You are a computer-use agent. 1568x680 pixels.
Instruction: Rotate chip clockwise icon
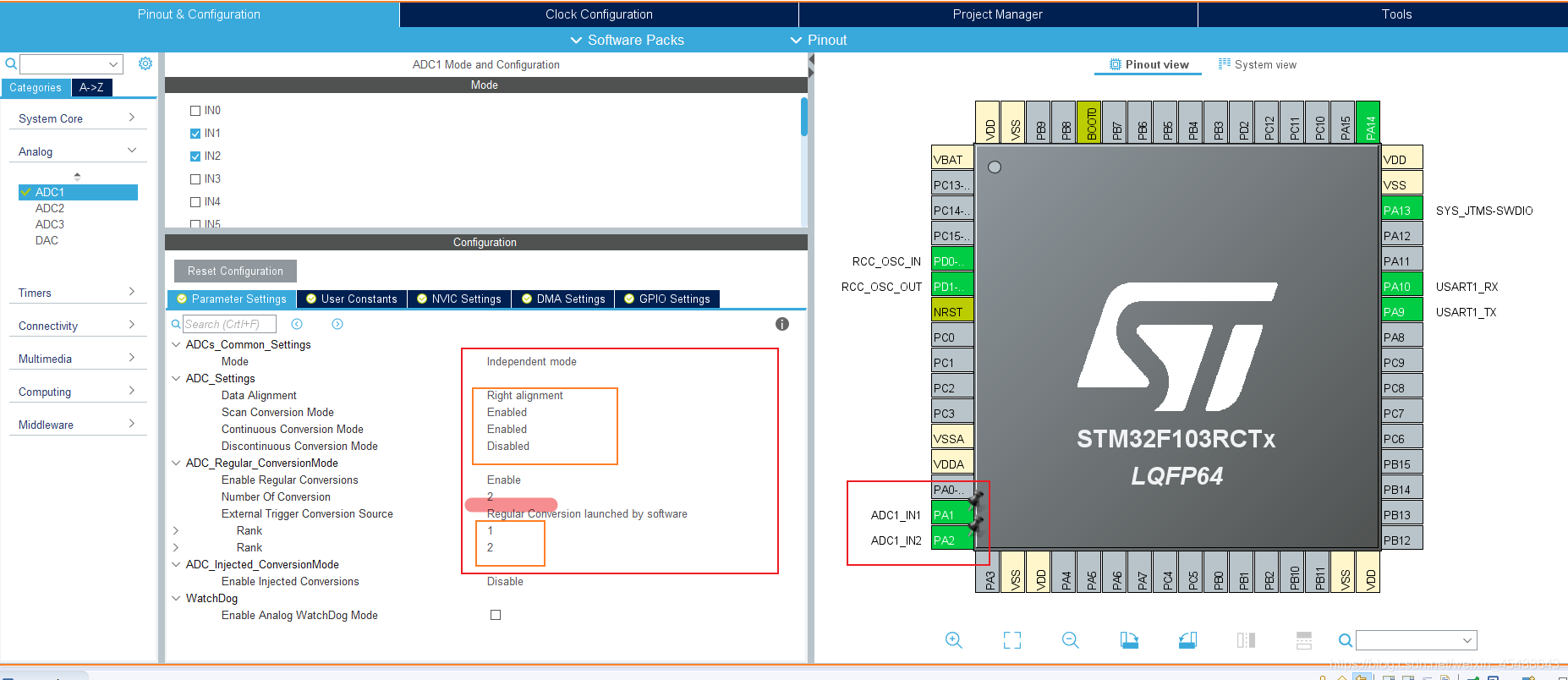(1129, 640)
